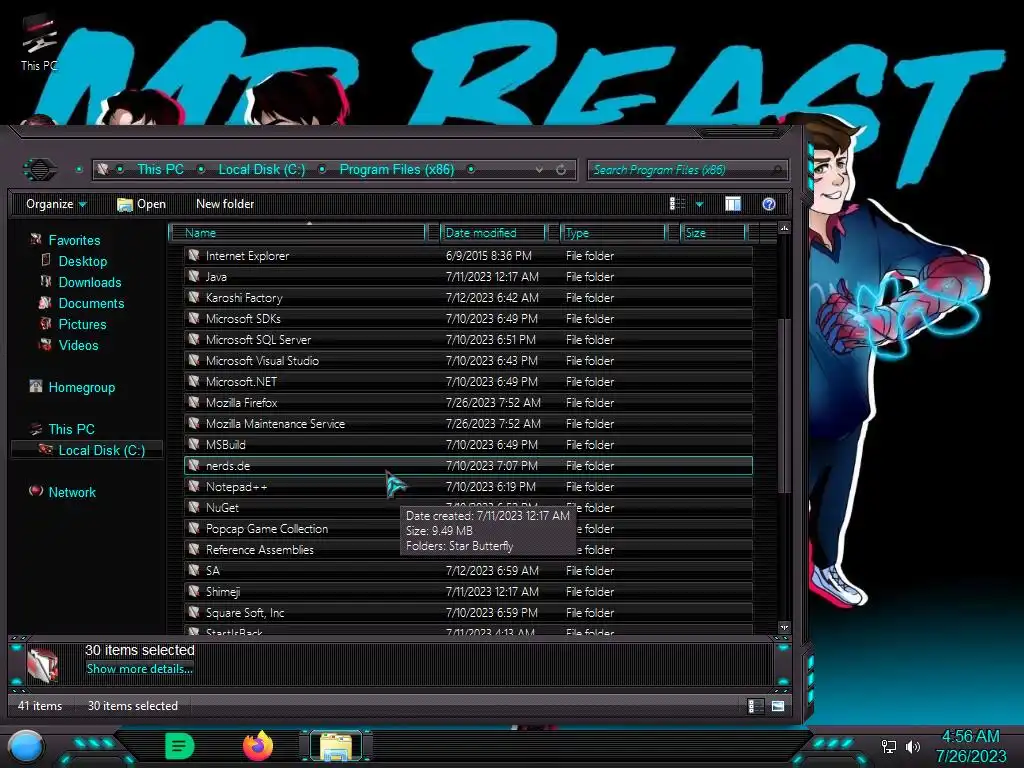The height and width of the screenshot is (768, 1024).
Task: Select the NuGet folder name
Action: pyautogui.click(x=222, y=507)
